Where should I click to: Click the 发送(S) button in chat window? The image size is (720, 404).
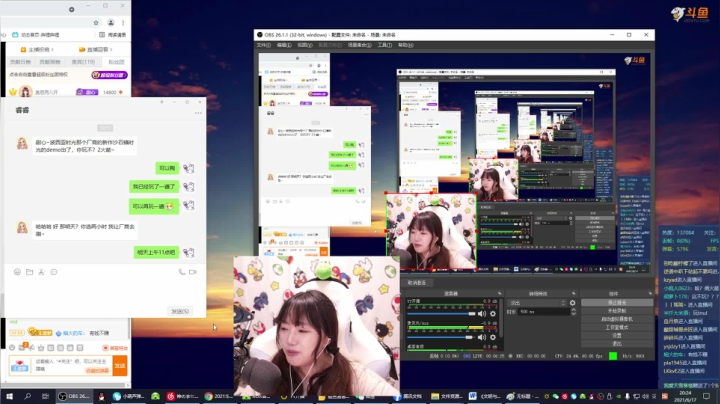coord(180,311)
